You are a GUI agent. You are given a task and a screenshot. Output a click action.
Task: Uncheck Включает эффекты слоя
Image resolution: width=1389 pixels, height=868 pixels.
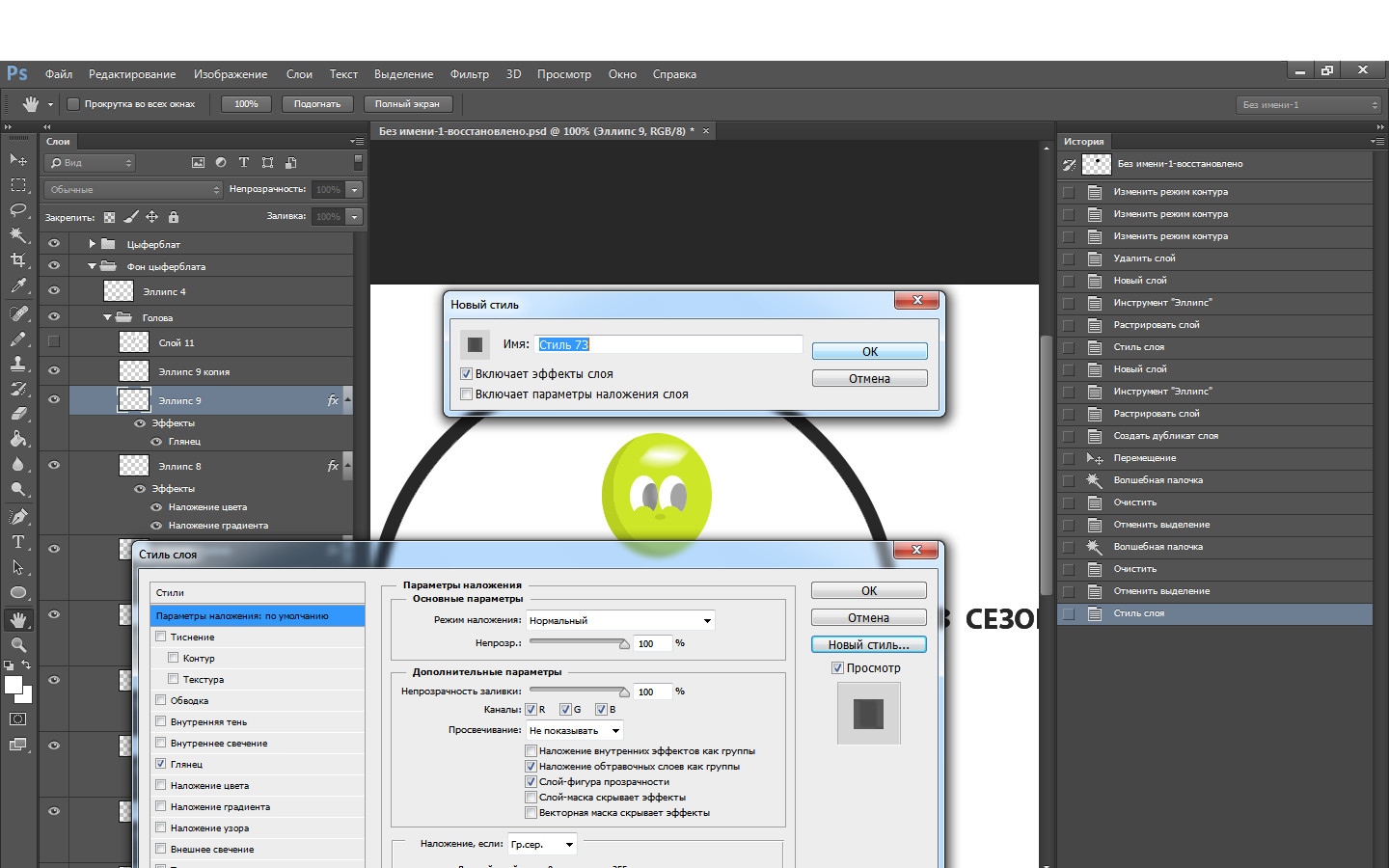(x=467, y=374)
